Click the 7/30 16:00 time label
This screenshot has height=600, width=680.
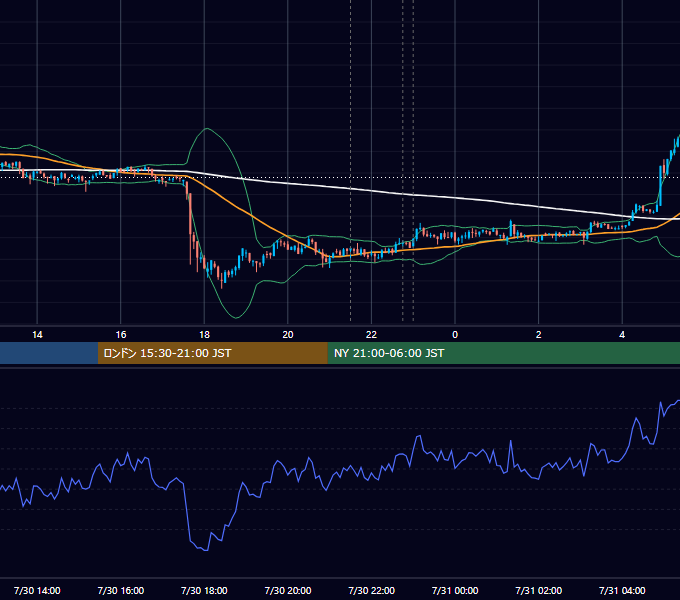(x=121, y=590)
